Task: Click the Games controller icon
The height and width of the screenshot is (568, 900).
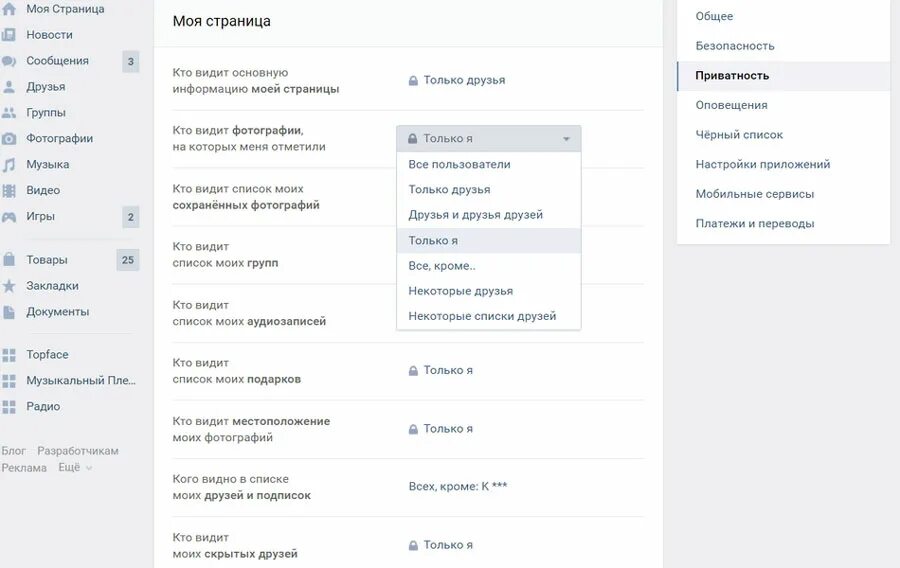Action: click(9, 217)
